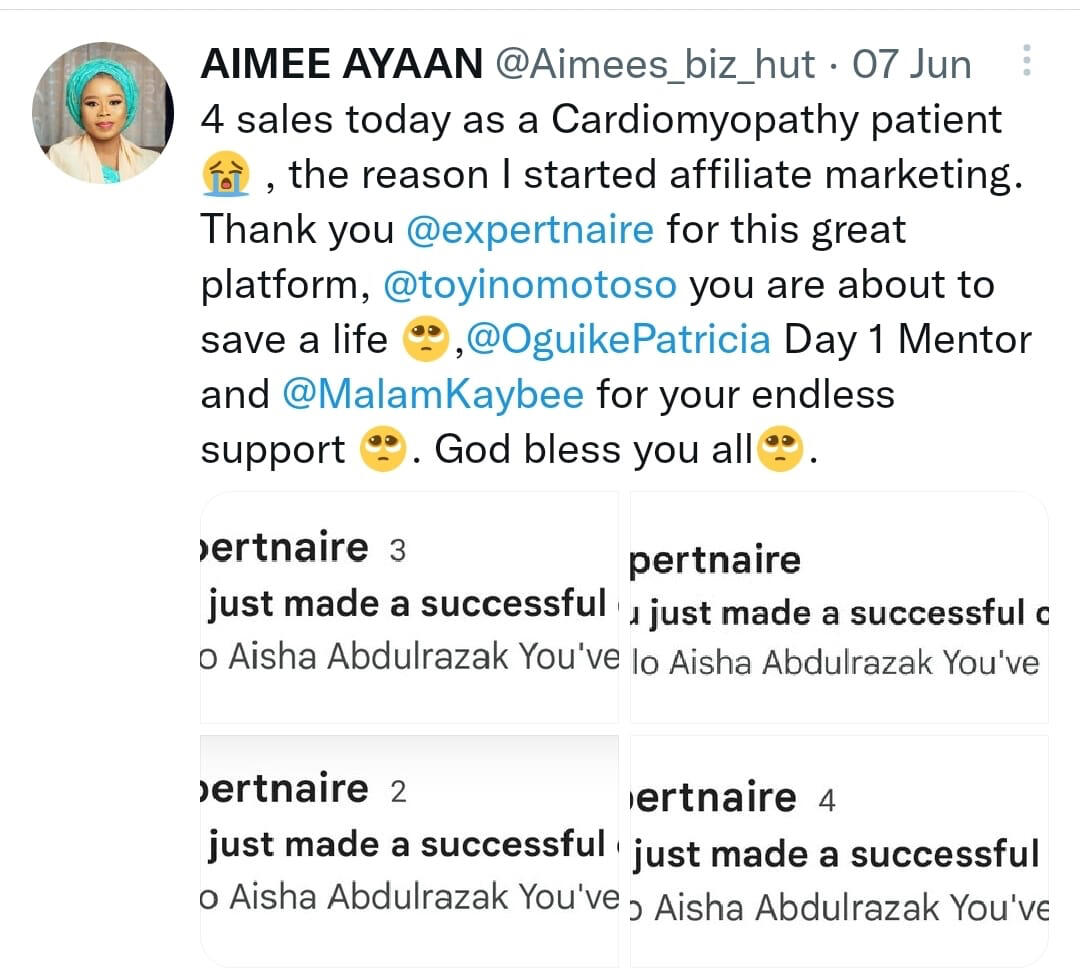Open the top-right attached image without a number badge
1080x975 pixels.
point(839,606)
